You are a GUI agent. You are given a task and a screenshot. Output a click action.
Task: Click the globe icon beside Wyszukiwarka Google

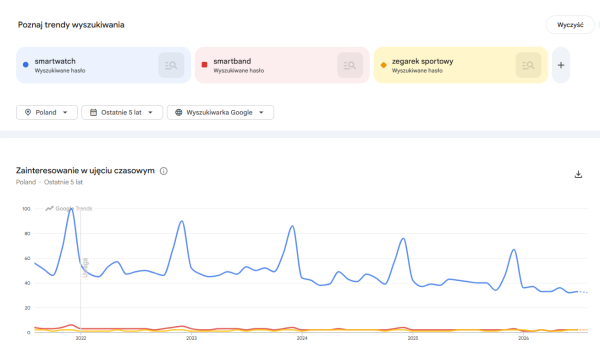point(179,113)
